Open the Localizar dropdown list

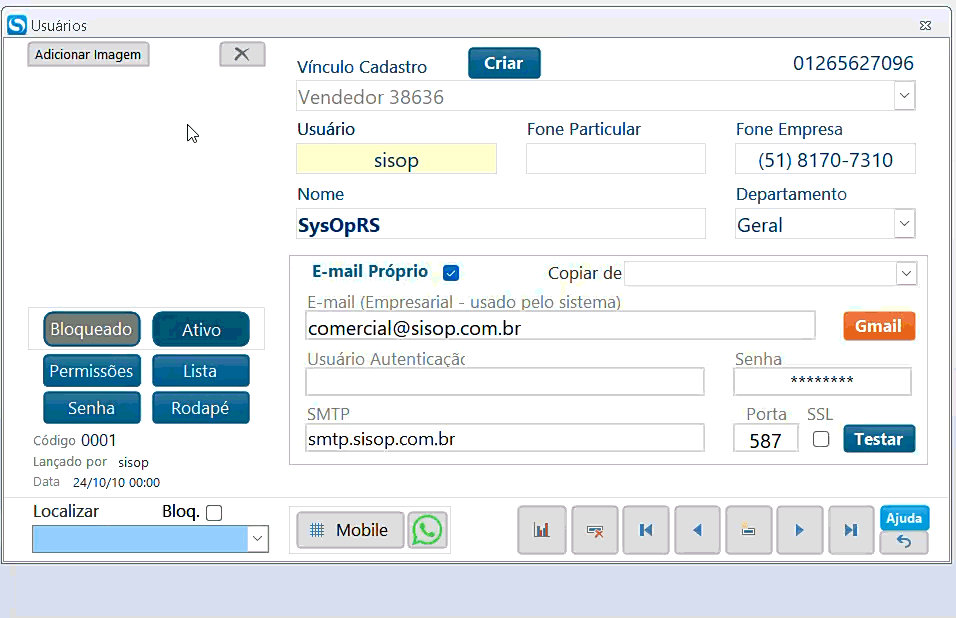(x=258, y=539)
